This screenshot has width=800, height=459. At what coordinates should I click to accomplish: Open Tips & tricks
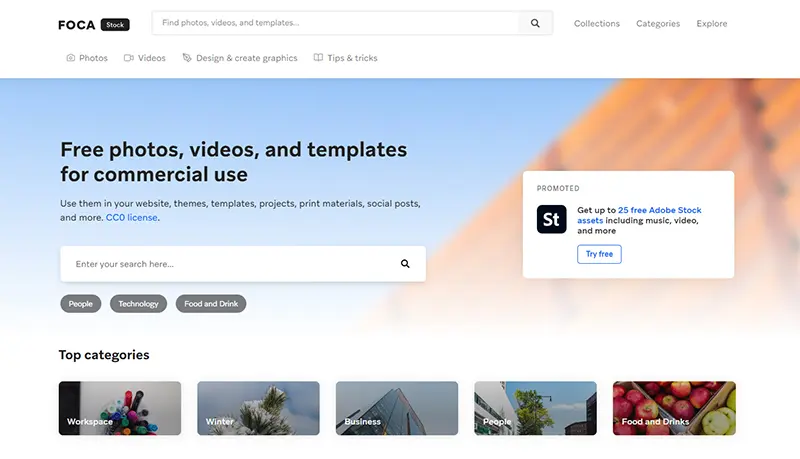coord(345,58)
